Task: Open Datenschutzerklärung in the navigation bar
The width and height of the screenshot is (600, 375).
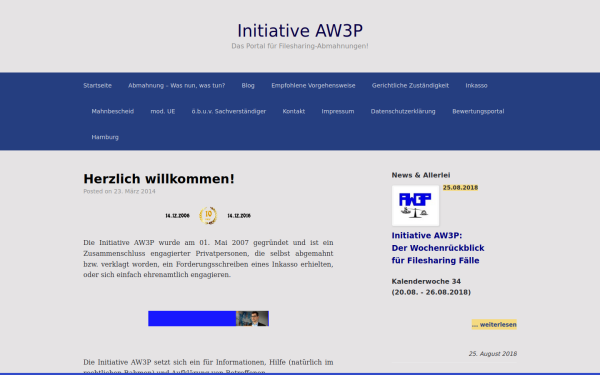Action: [x=403, y=111]
